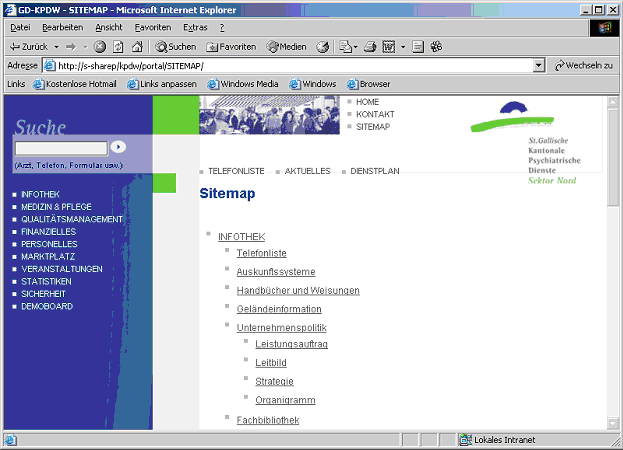
Task: Open the Organigramm link
Action: pyautogui.click(x=285, y=400)
